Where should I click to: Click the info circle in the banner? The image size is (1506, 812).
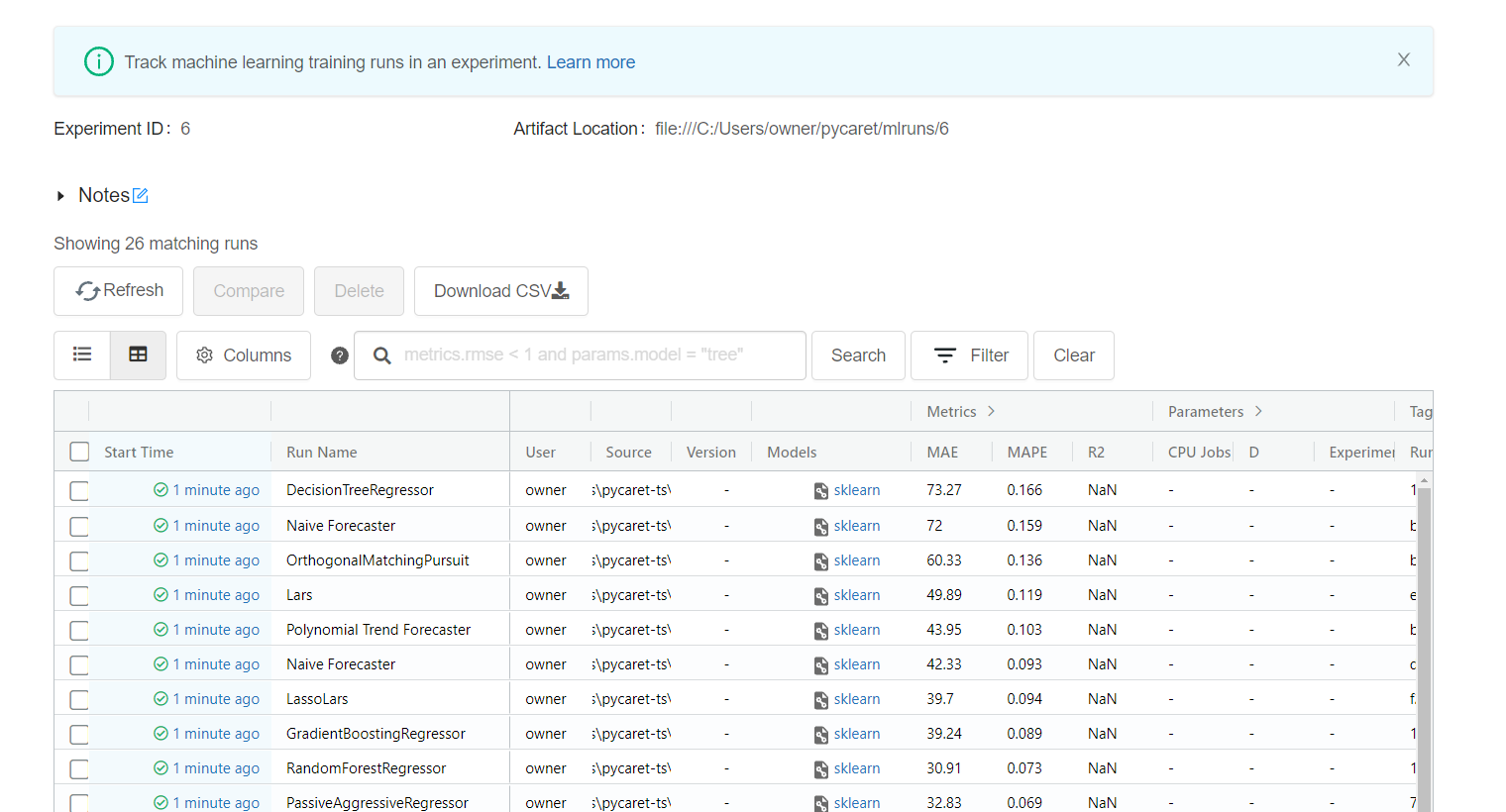point(98,61)
